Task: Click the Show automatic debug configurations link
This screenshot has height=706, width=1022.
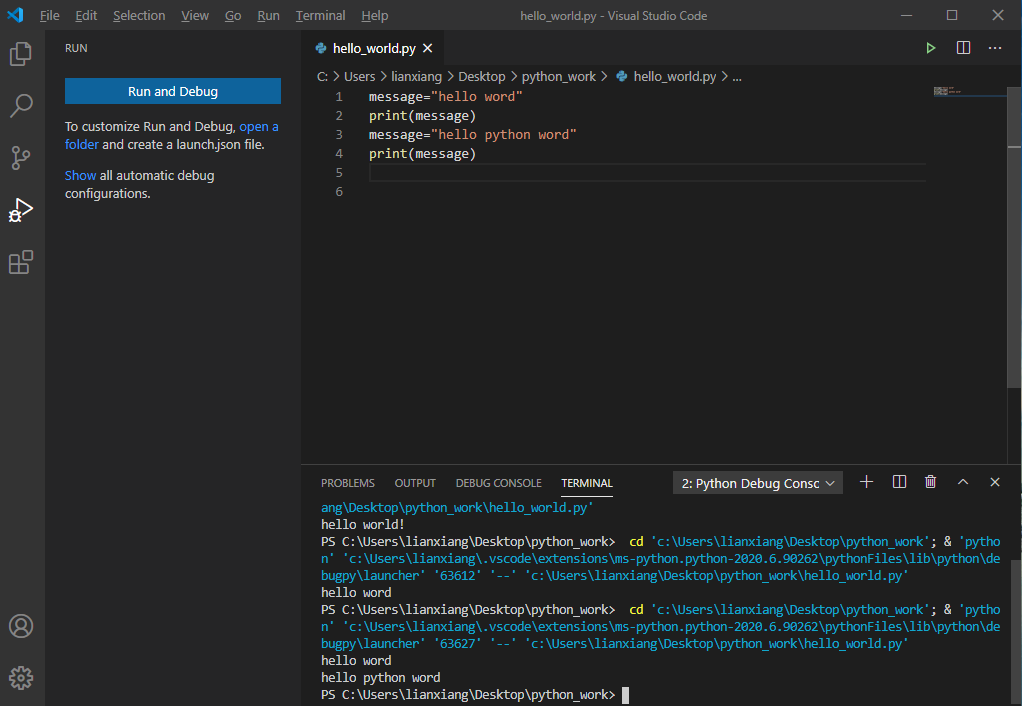Action: click(80, 175)
